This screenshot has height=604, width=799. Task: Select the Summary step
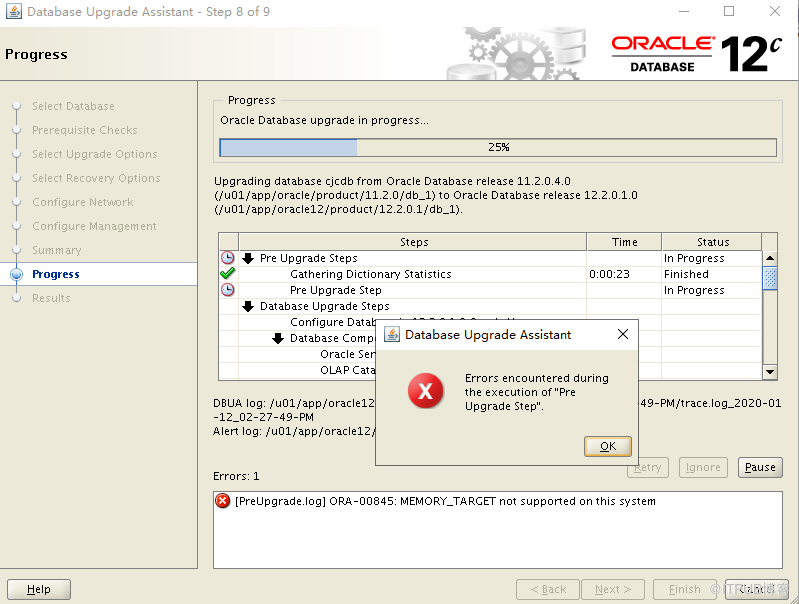tap(57, 250)
